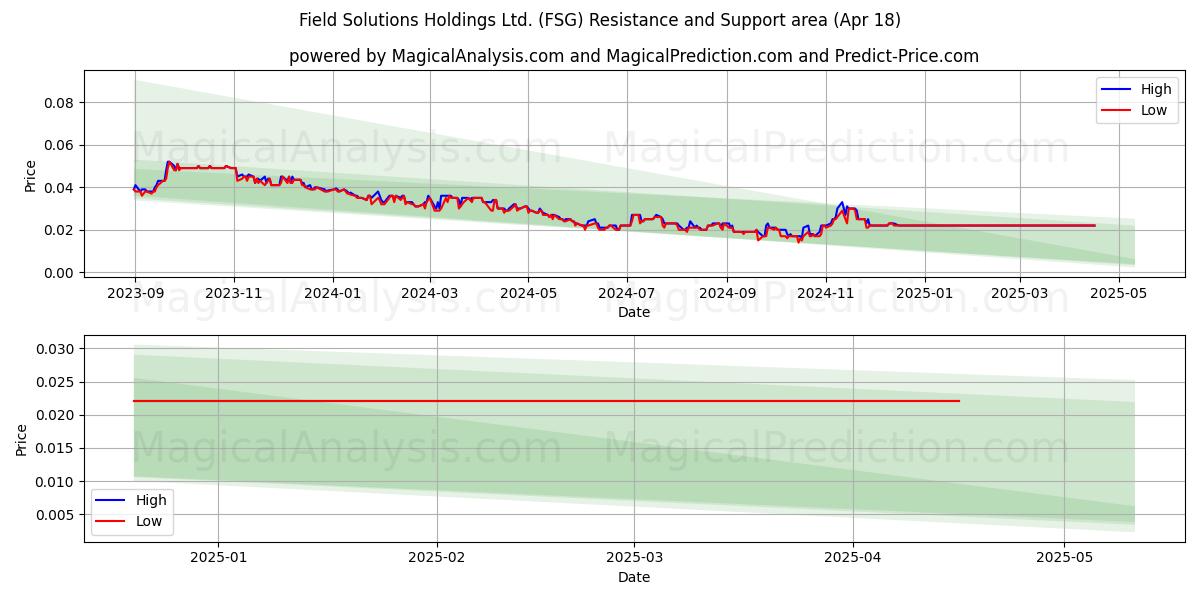The width and height of the screenshot is (1200, 600).
Task: Click the 2024-05 x-axis label
Action: [528, 292]
